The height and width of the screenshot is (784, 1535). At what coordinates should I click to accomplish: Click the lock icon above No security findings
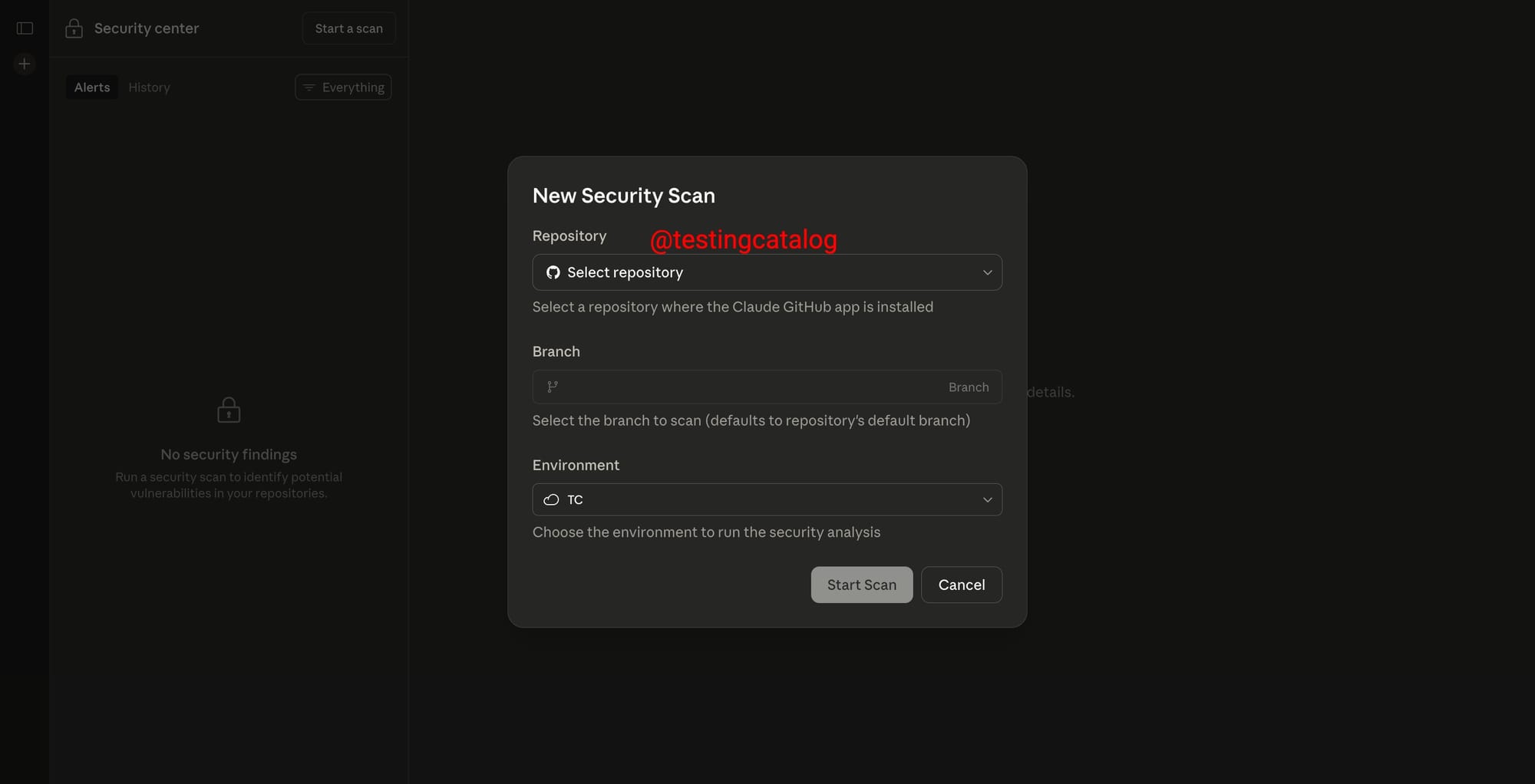click(229, 410)
